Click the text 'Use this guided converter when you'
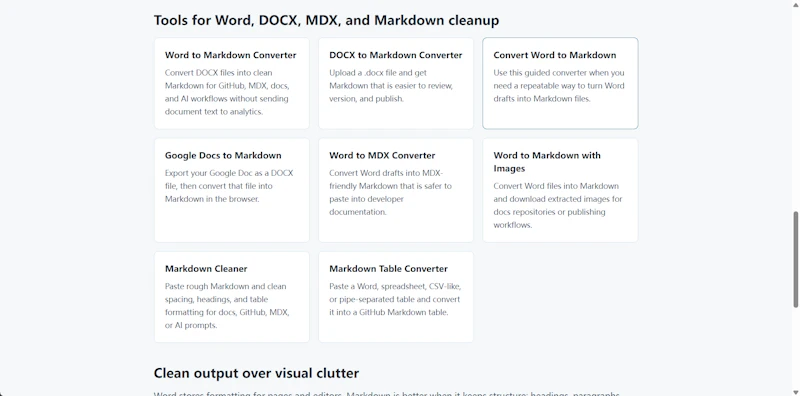800x396 pixels. click(559, 73)
